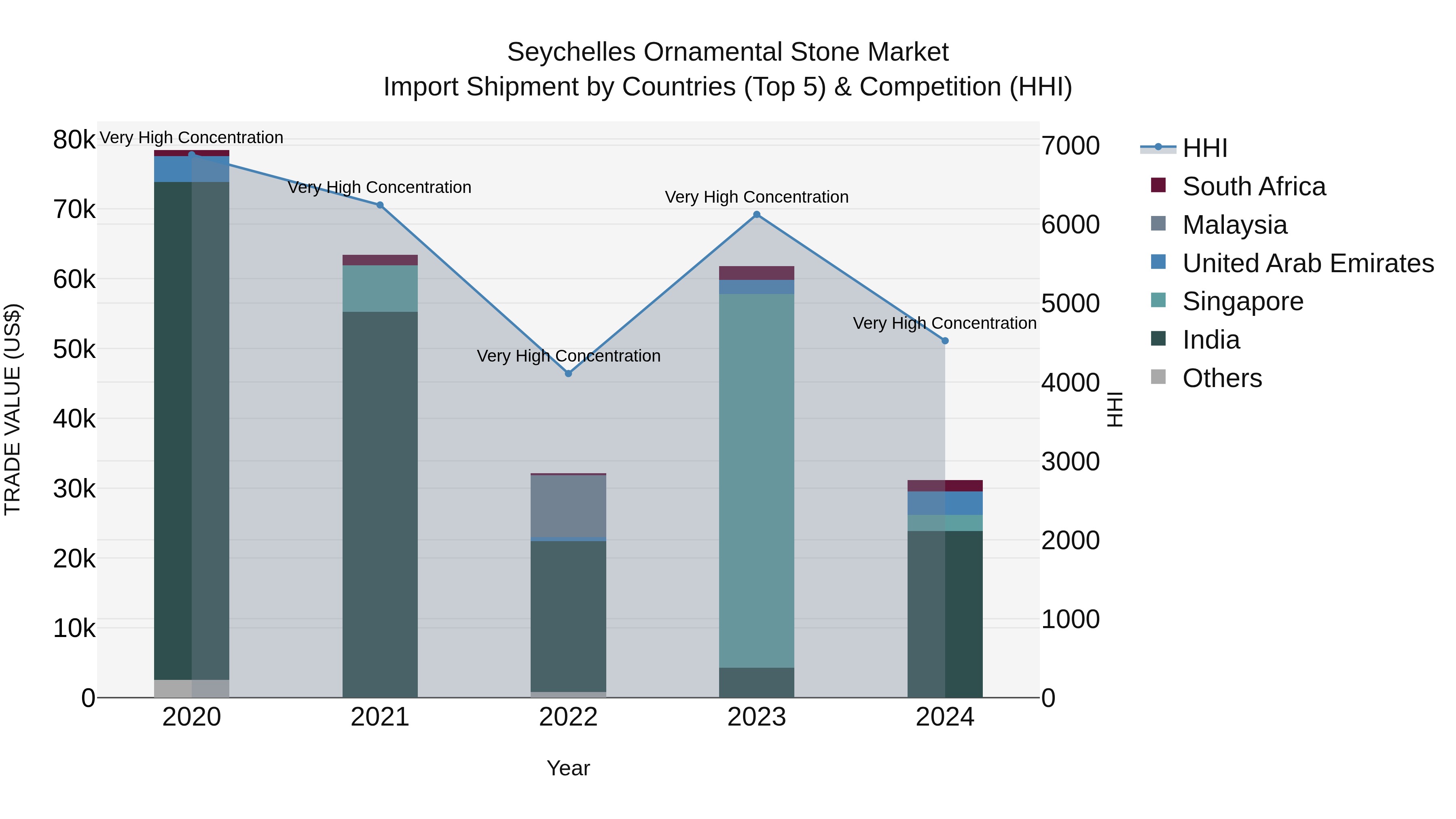The height and width of the screenshot is (819, 1456).
Task: Click the 4000 tick on HHI axis
Action: 1071,383
